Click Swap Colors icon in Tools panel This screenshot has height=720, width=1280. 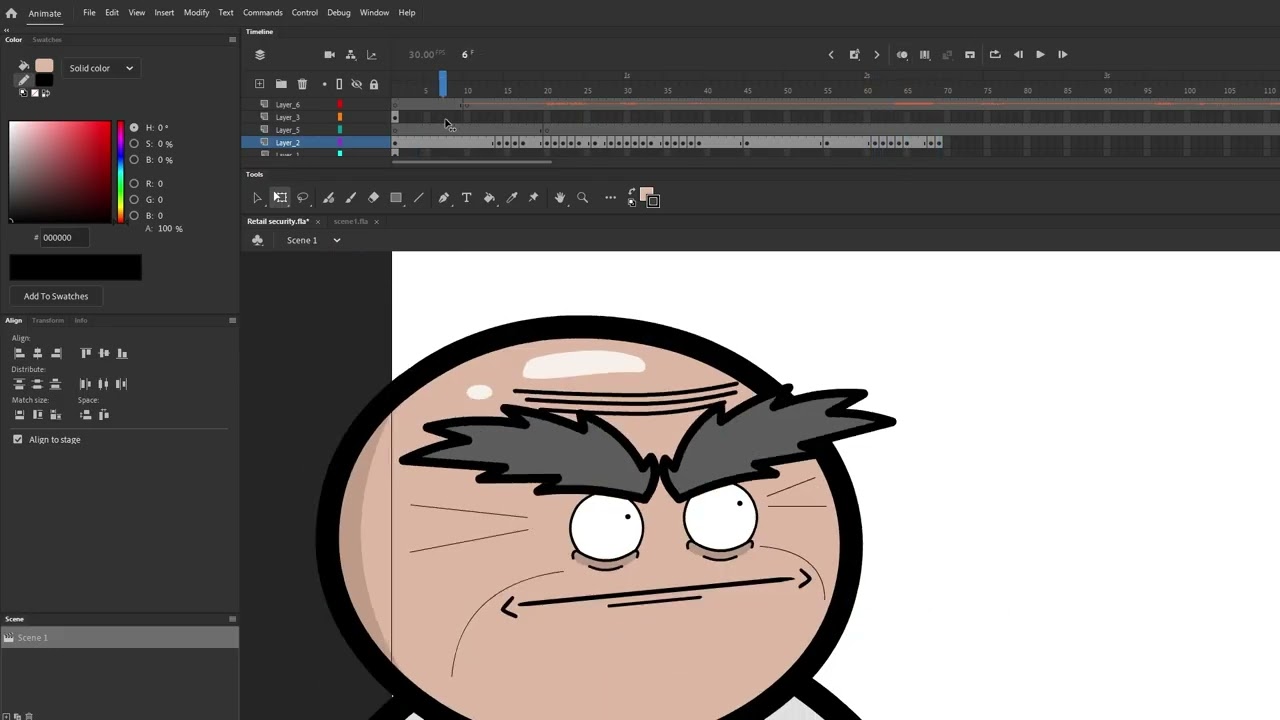(632, 192)
